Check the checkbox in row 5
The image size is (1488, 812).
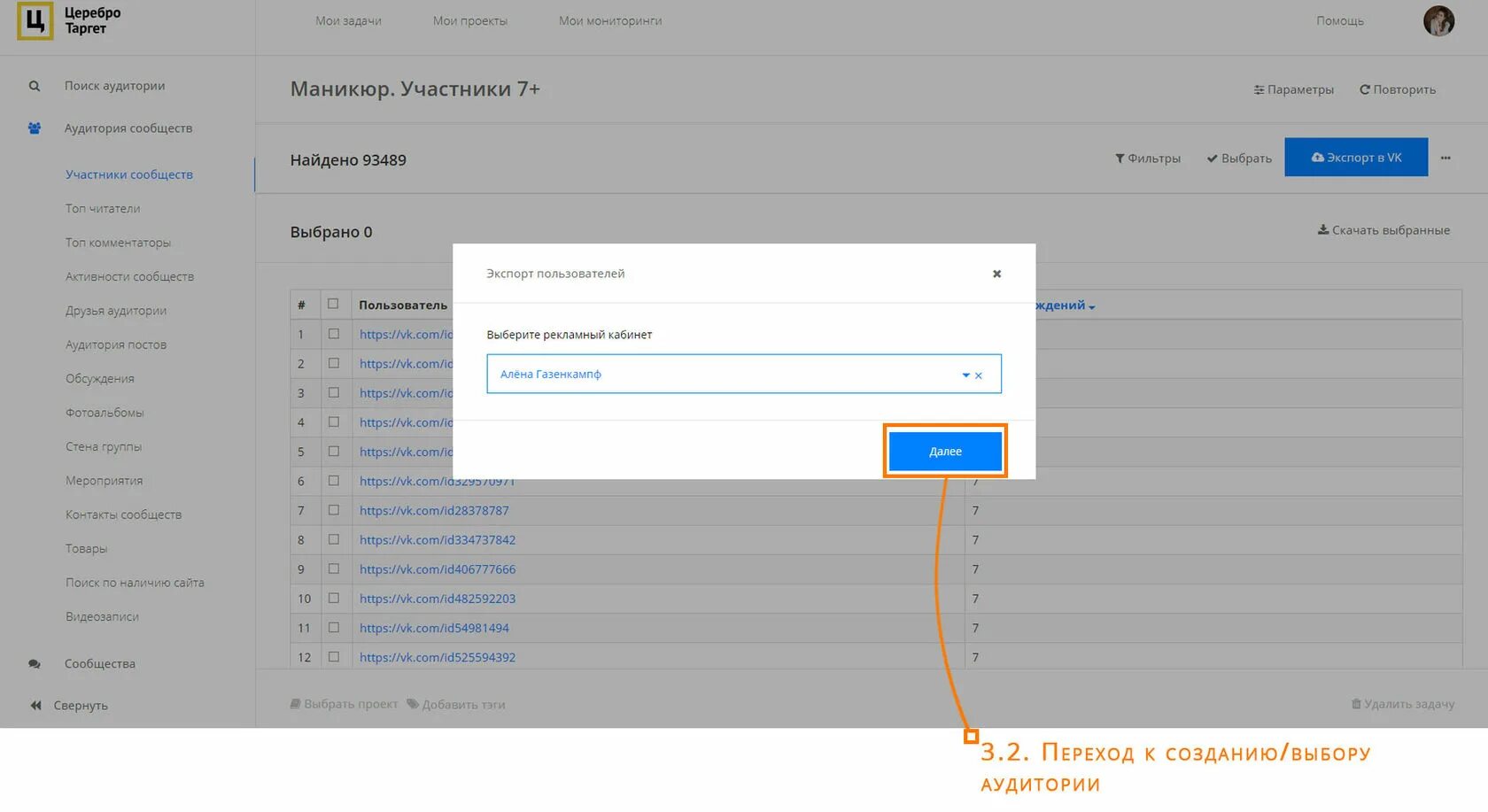coord(334,451)
